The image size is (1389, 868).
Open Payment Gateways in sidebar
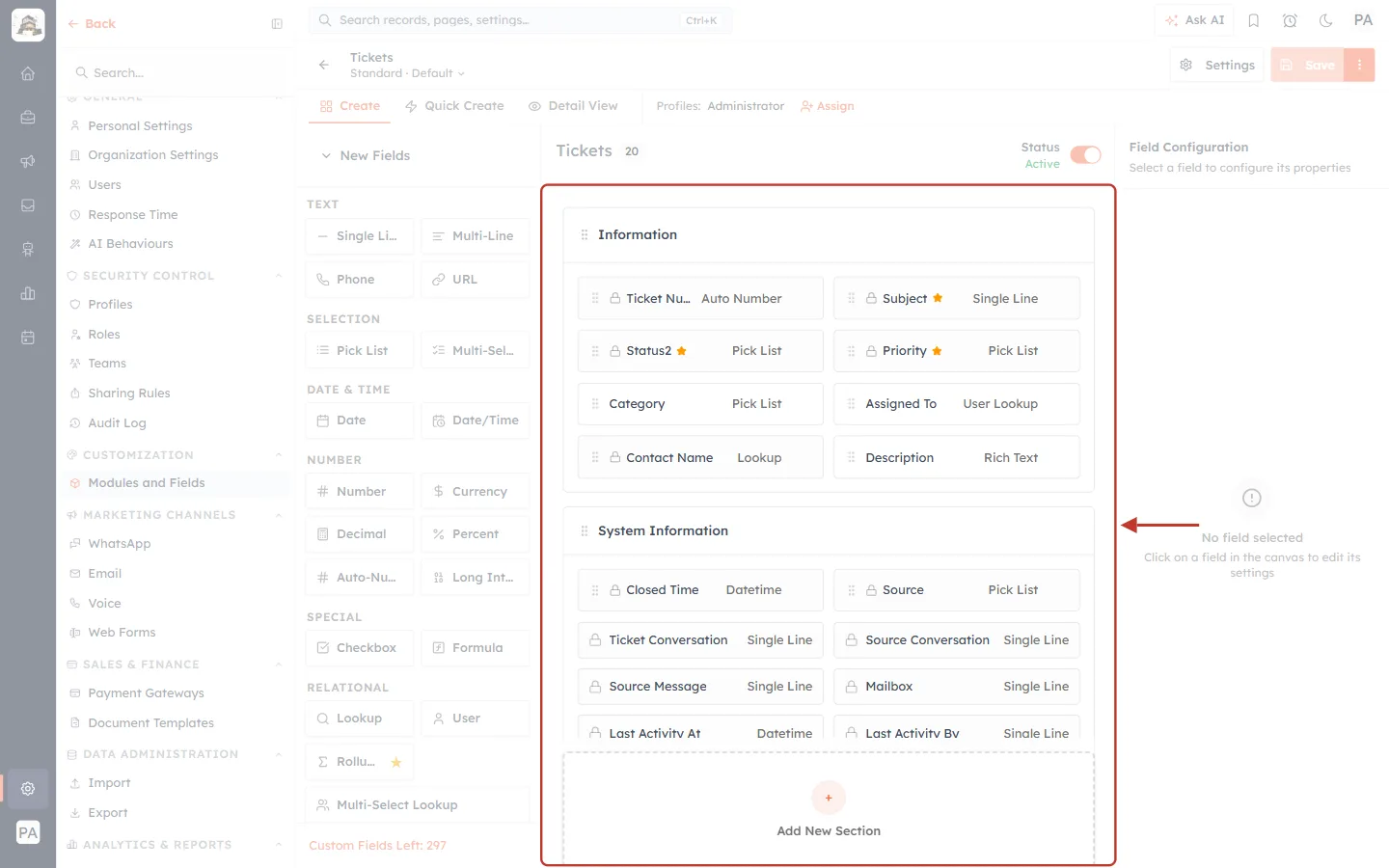(146, 693)
